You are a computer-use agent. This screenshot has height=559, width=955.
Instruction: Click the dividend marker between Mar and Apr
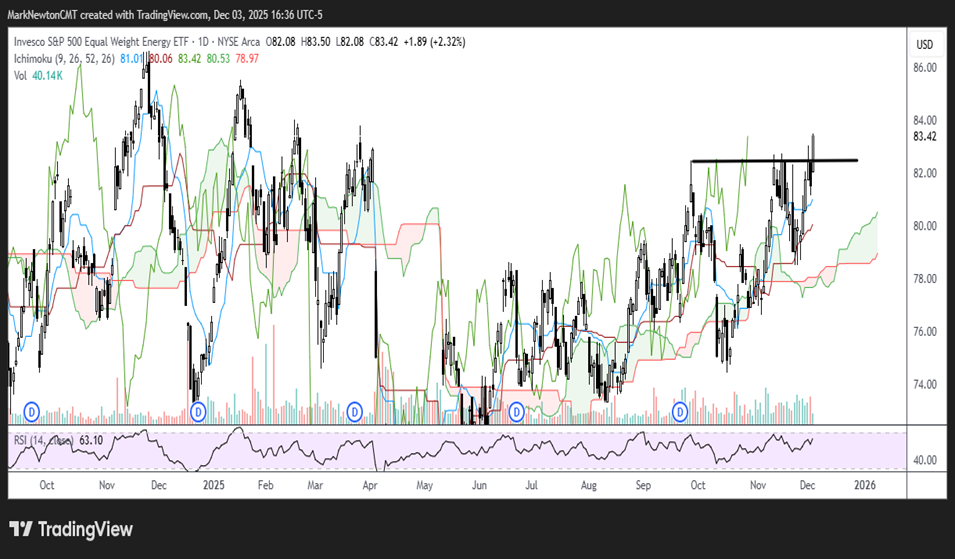click(x=354, y=411)
